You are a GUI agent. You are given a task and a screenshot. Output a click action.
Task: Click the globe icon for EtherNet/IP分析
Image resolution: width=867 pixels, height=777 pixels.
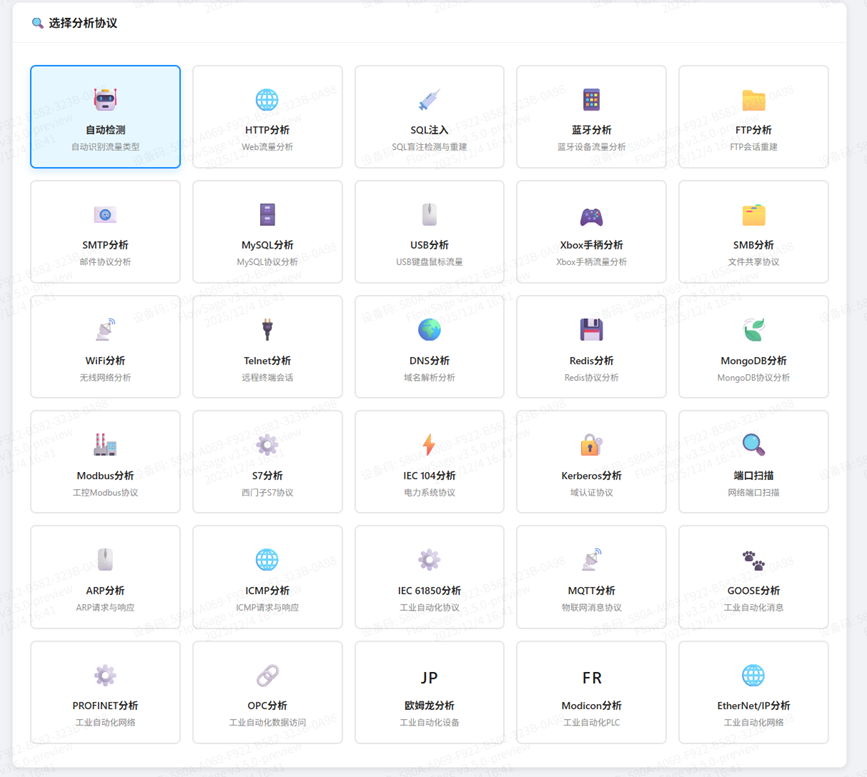coord(754,675)
